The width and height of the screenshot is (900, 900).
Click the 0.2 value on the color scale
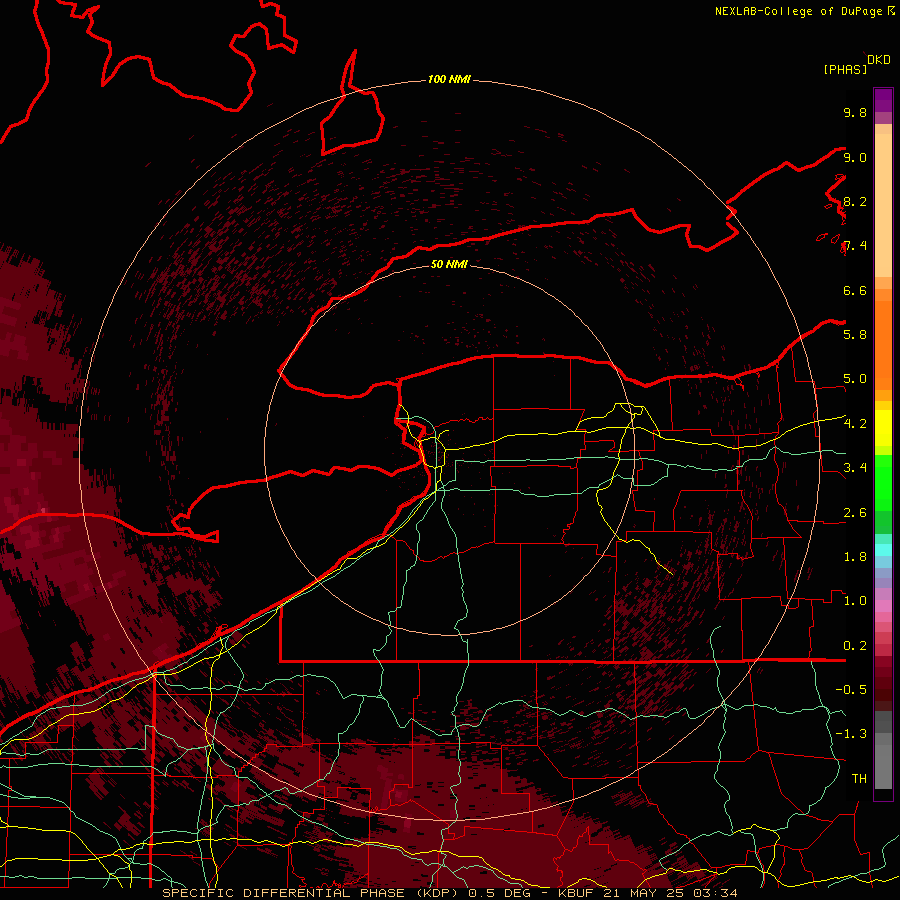click(x=855, y=646)
